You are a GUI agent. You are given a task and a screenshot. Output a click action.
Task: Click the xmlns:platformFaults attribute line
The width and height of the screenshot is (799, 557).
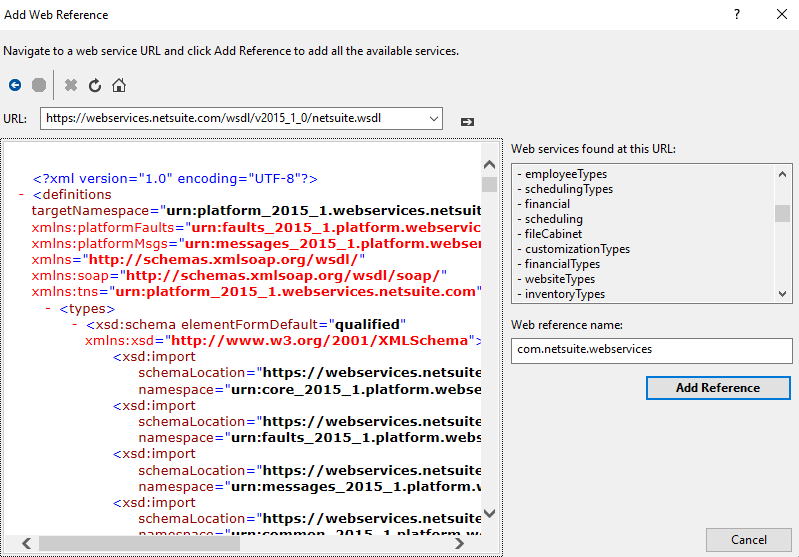coord(256,227)
